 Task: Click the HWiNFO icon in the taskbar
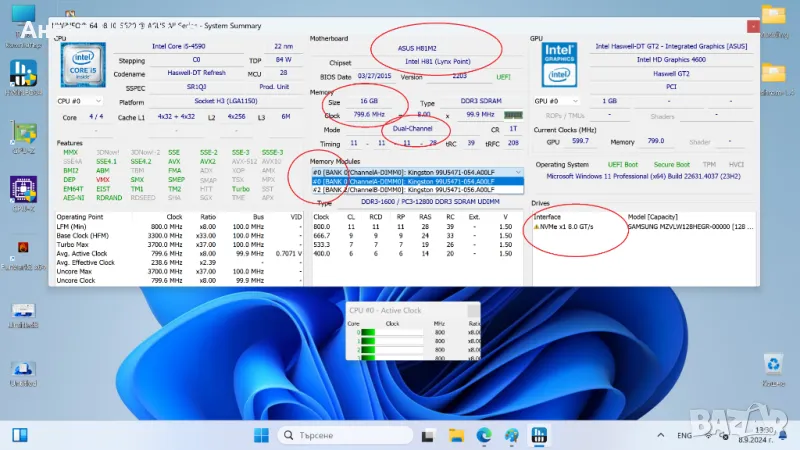coord(538,435)
